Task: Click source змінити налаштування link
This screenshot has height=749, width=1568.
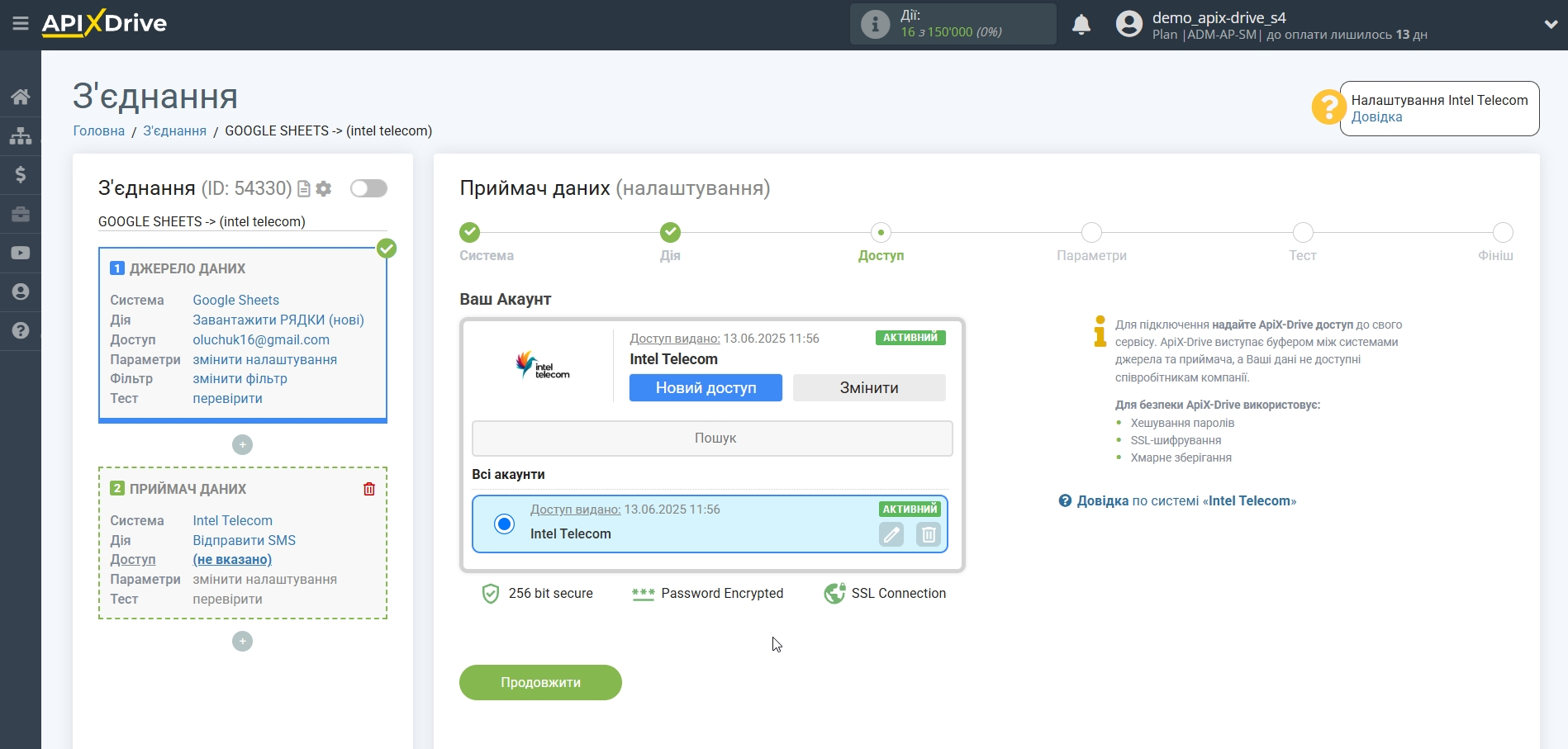Action: coord(265,359)
